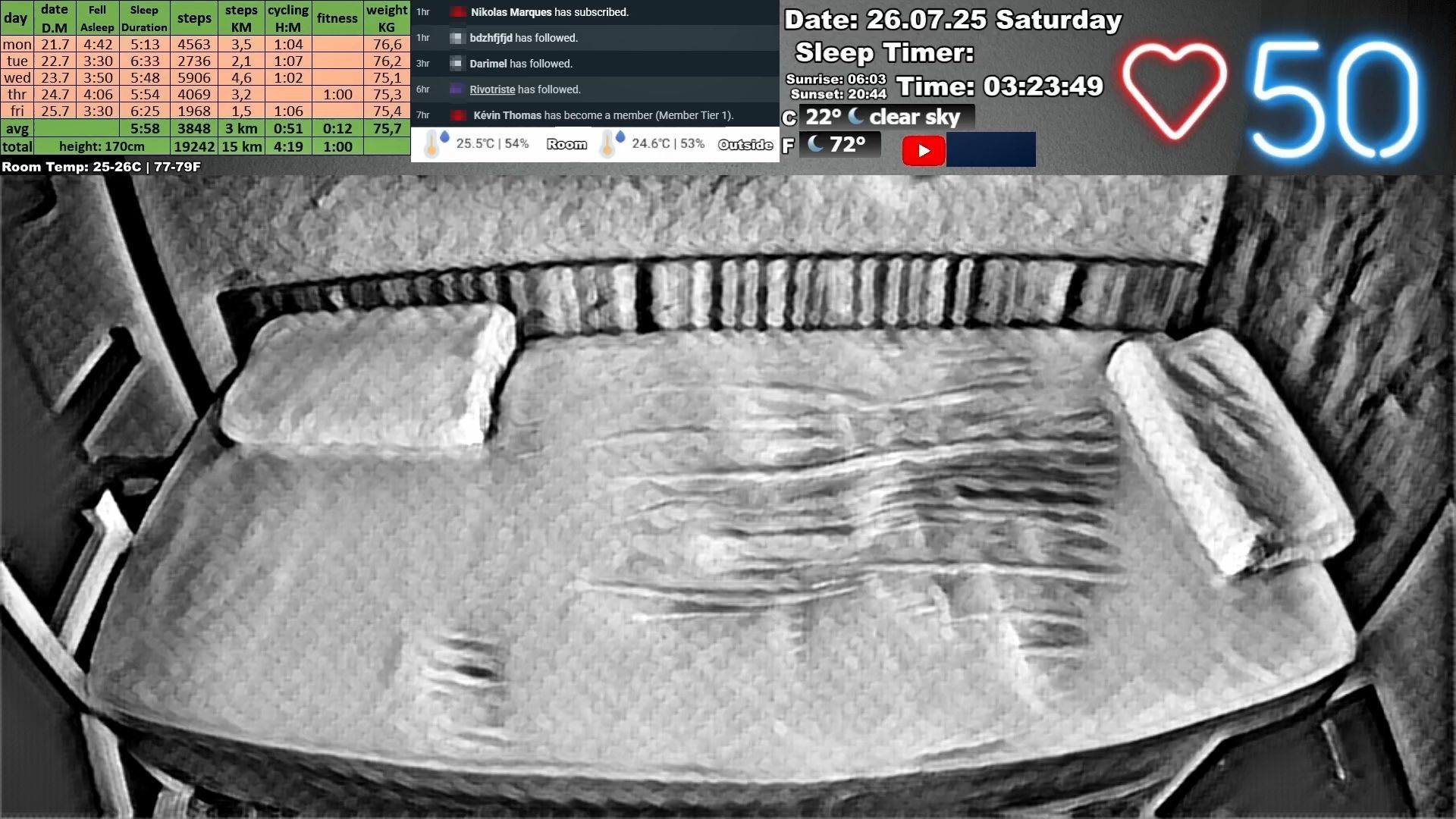Click the red YouTube play icon
Image resolution: width=1456 pixels, height=819 pixels.
click(x=923, y=150)
